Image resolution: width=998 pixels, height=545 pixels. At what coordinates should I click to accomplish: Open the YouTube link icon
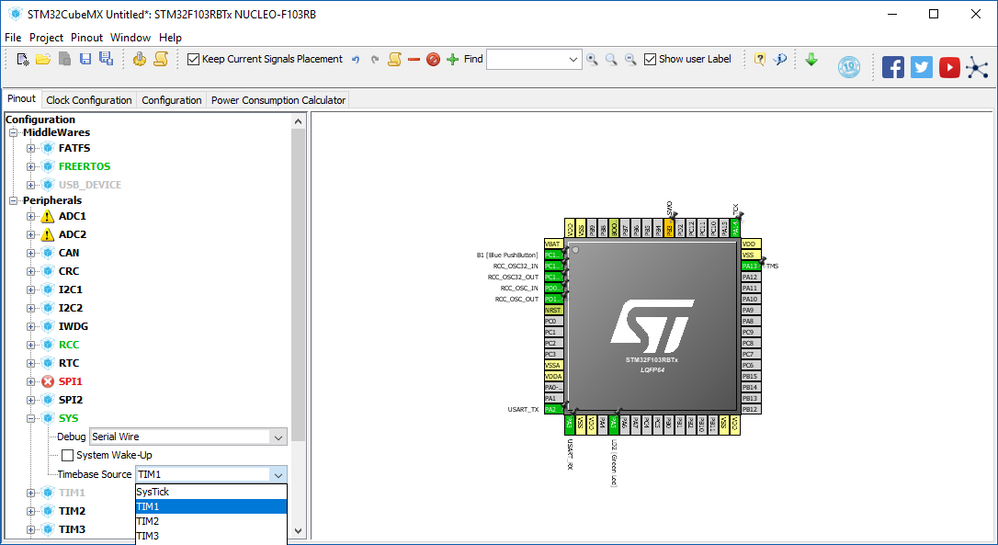click(949, 67)
